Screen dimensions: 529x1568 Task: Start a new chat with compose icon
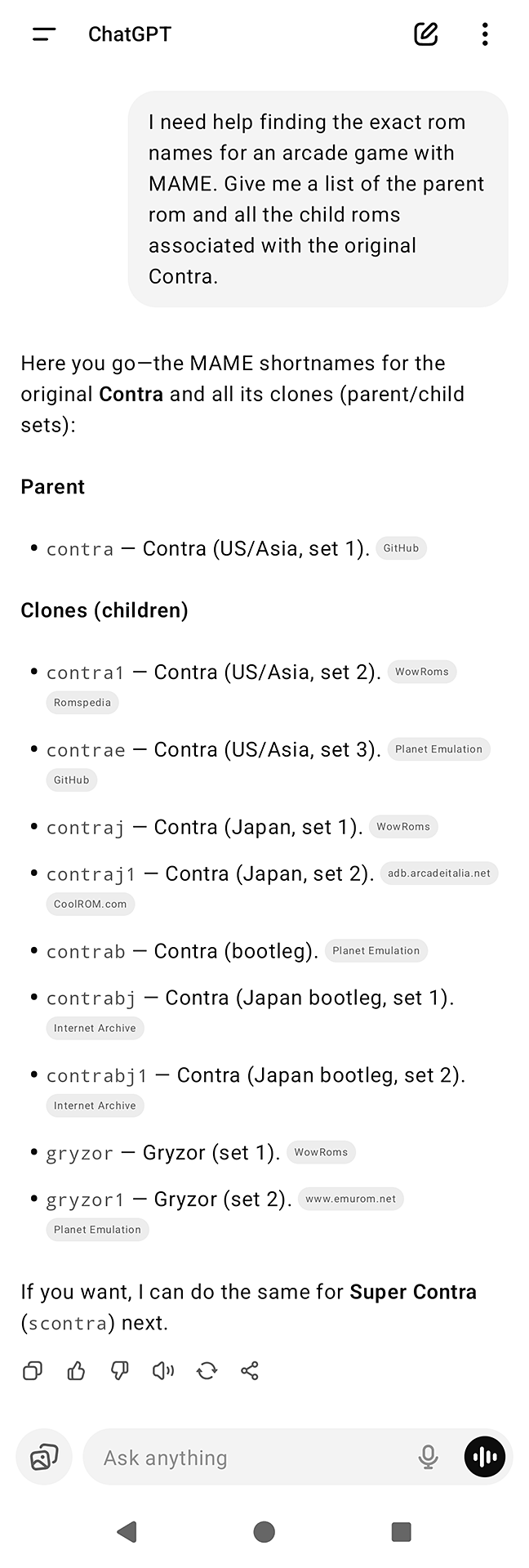click(425, 34)
